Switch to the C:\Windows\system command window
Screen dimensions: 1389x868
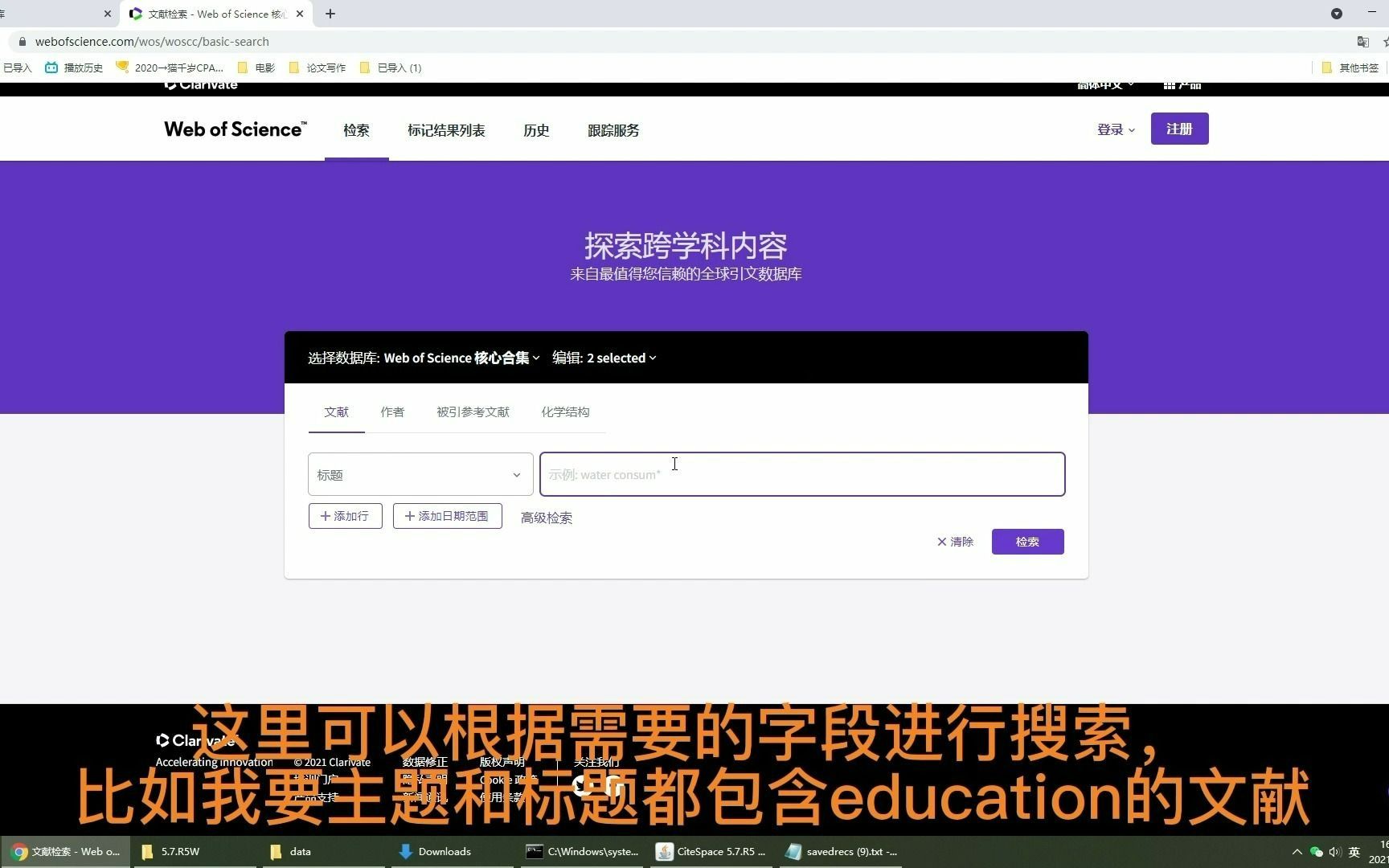tap(582, 851)
